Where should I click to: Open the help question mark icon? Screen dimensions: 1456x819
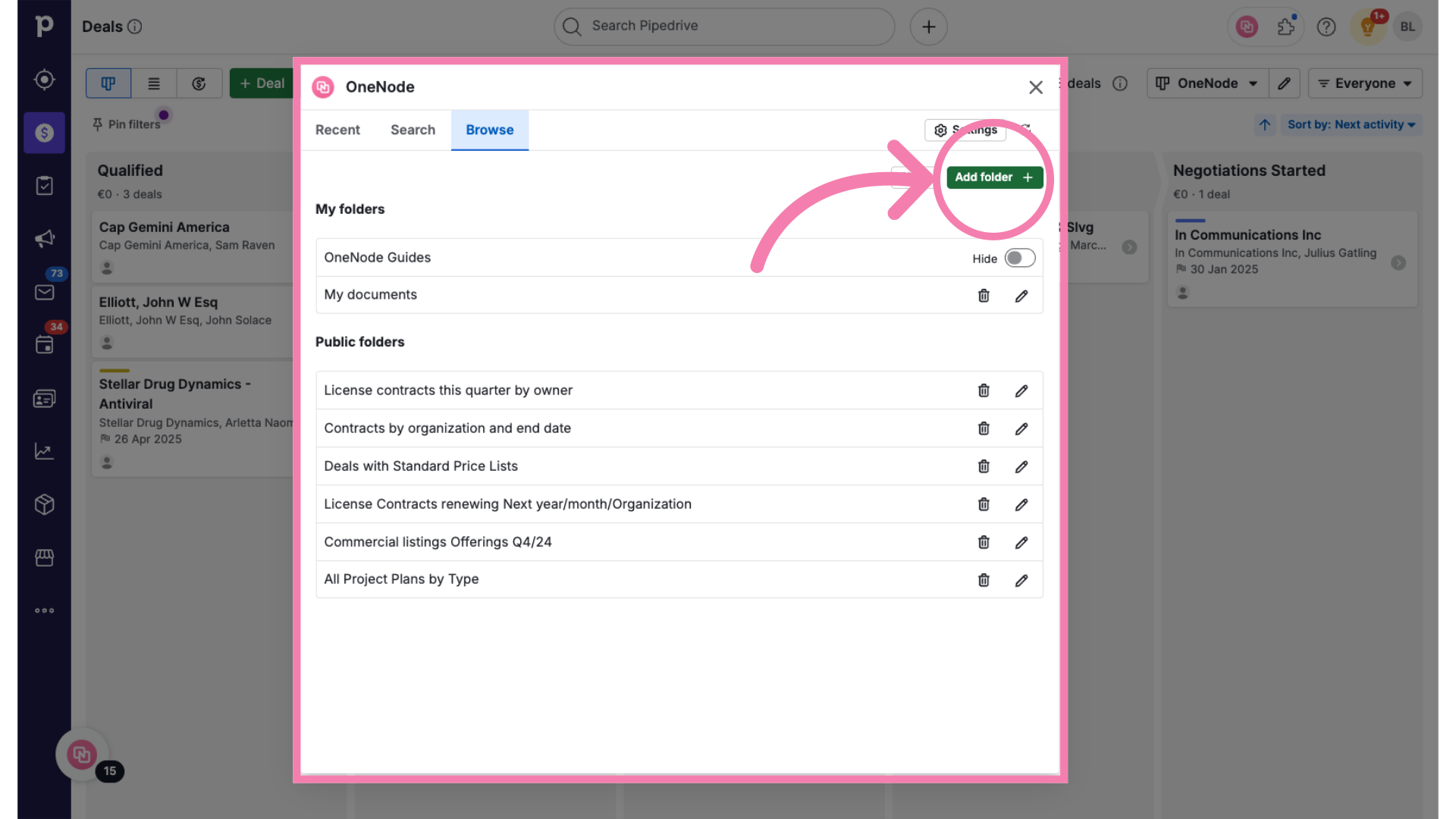(1326, 27)
